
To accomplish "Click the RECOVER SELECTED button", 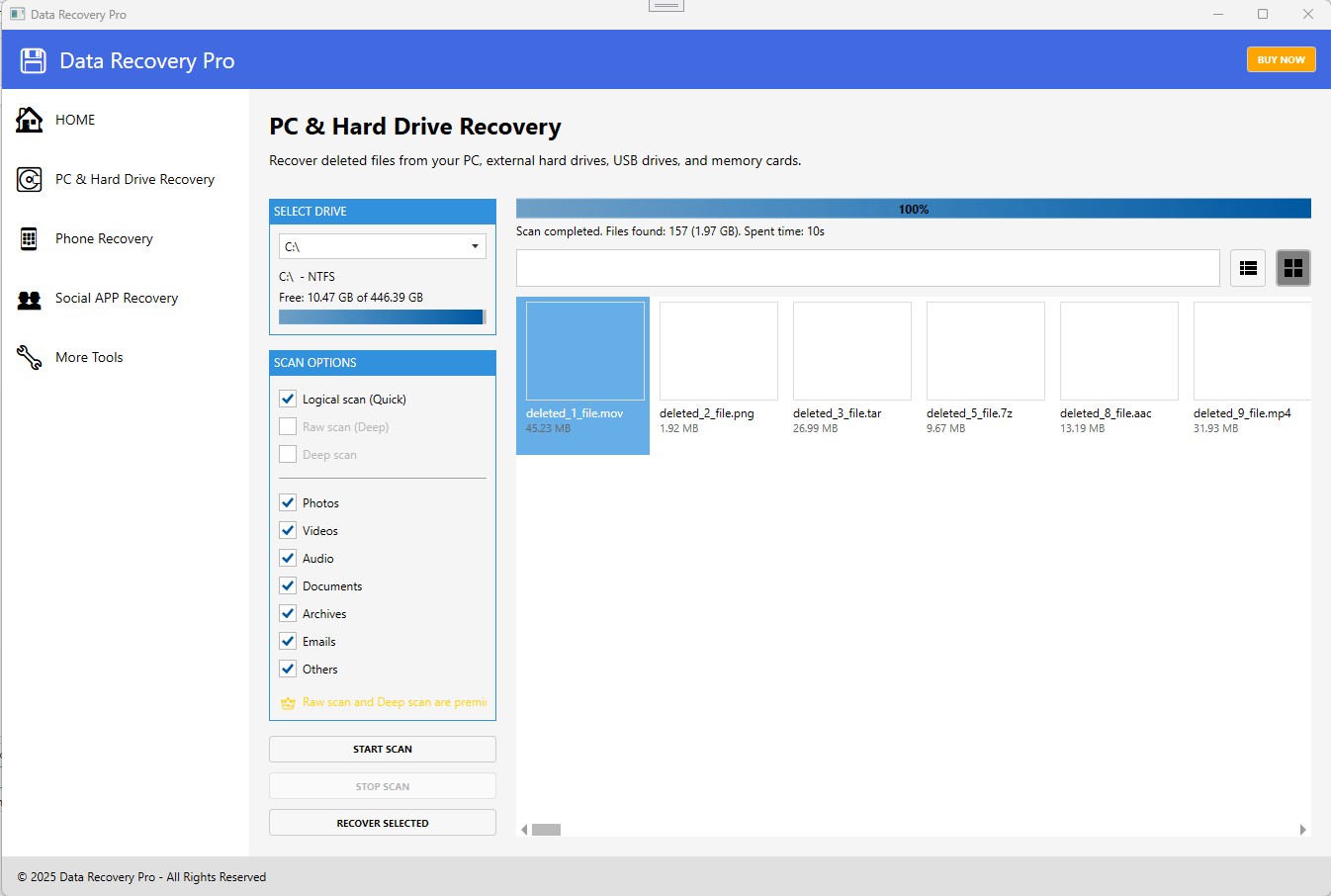I will pos(383,823).
